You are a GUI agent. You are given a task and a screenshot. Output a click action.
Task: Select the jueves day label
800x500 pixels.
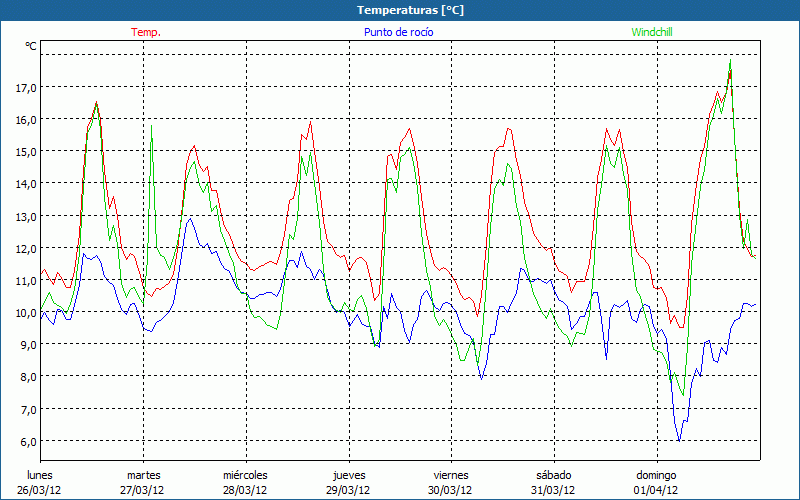tap(349, 475)
